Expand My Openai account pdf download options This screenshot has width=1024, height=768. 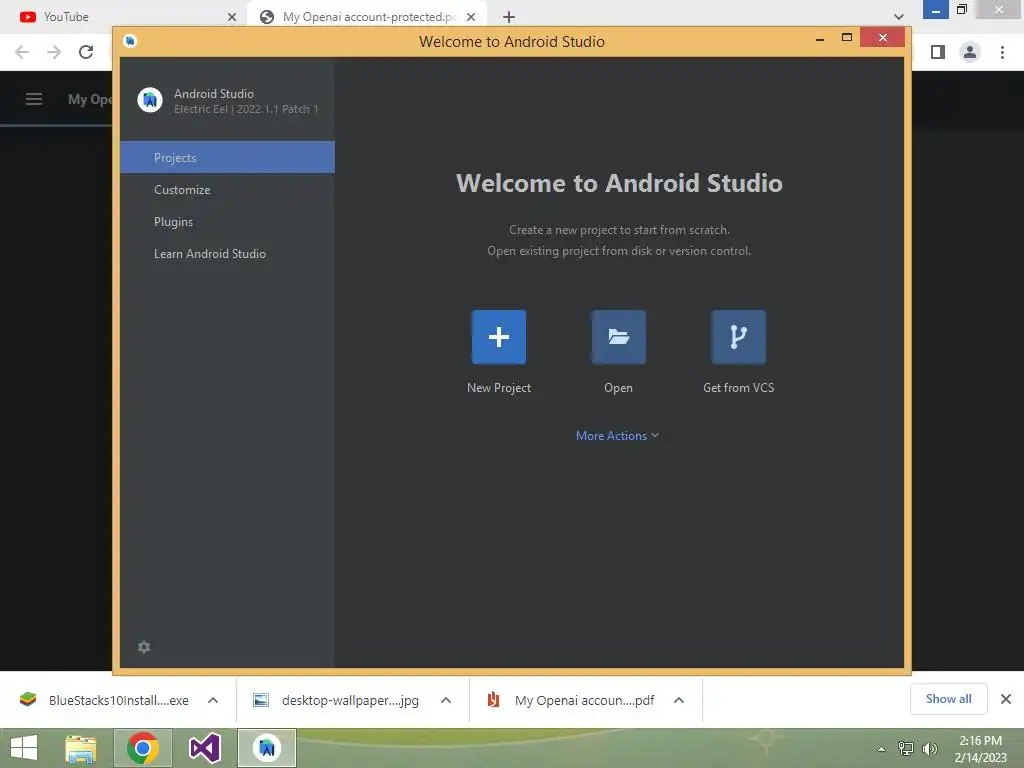click(x=679, y=700)
